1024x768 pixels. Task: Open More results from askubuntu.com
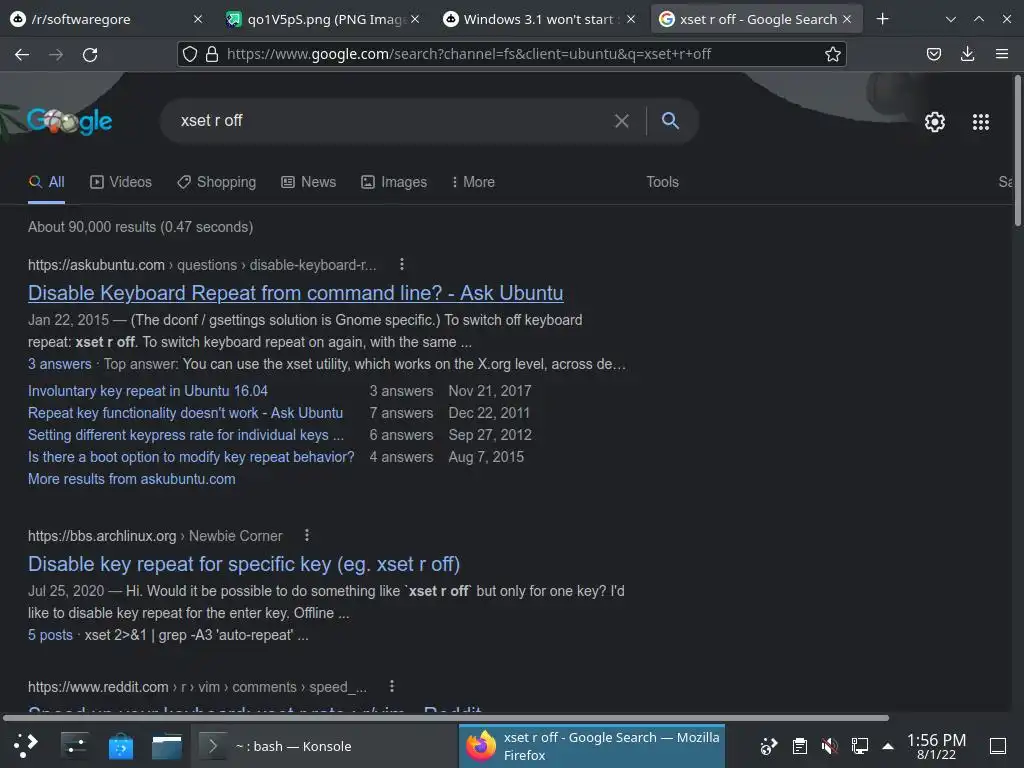coord(131,479)
